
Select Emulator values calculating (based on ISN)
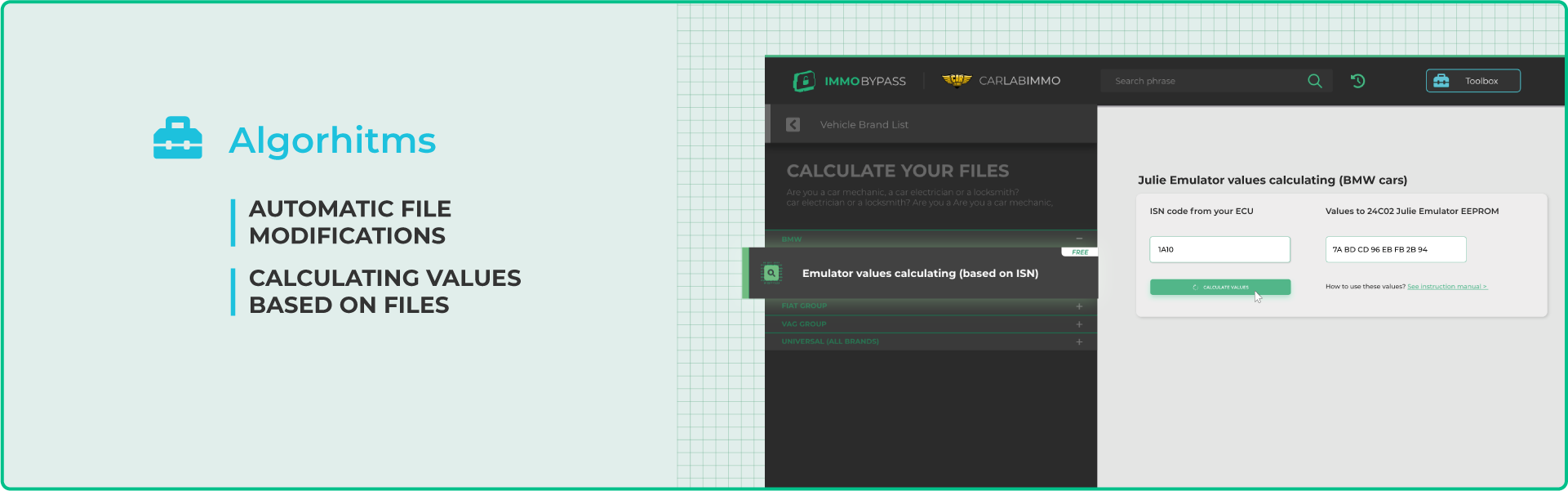tap(920, 274)
